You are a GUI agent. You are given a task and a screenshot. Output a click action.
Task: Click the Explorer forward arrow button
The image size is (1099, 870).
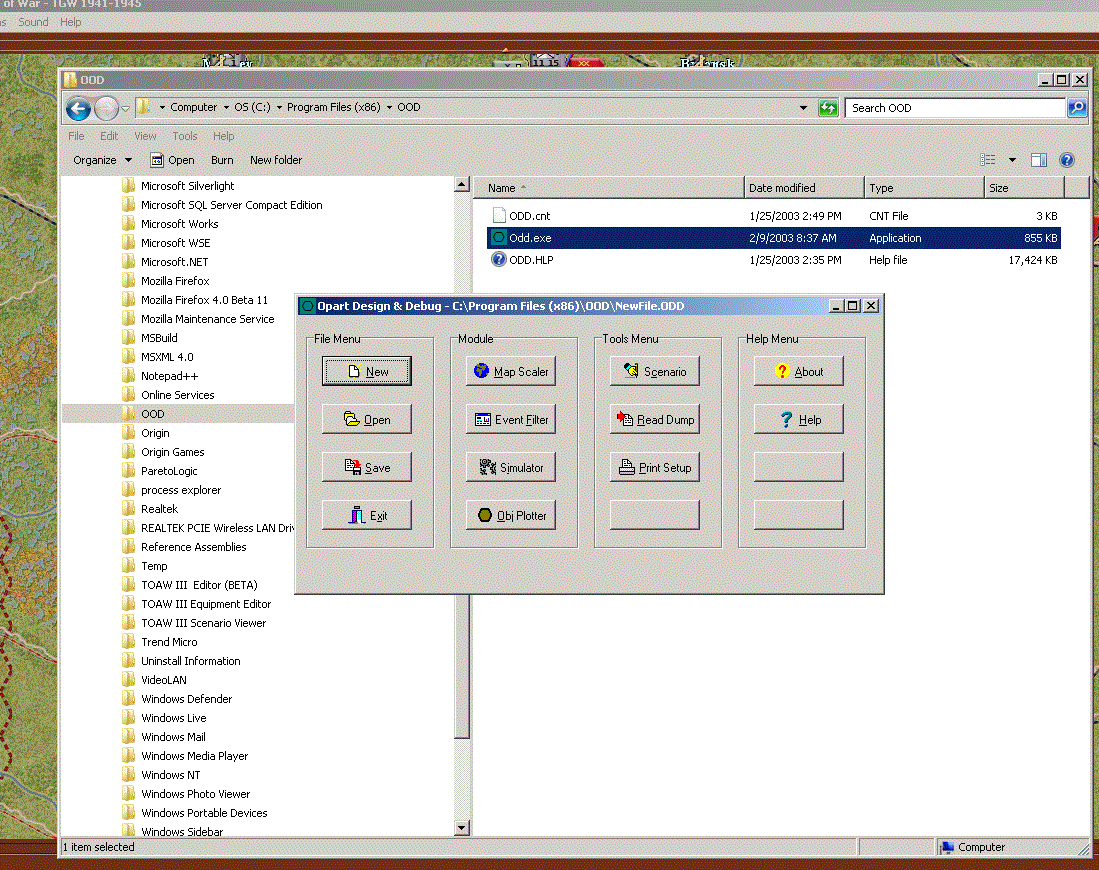pos(107,109)
